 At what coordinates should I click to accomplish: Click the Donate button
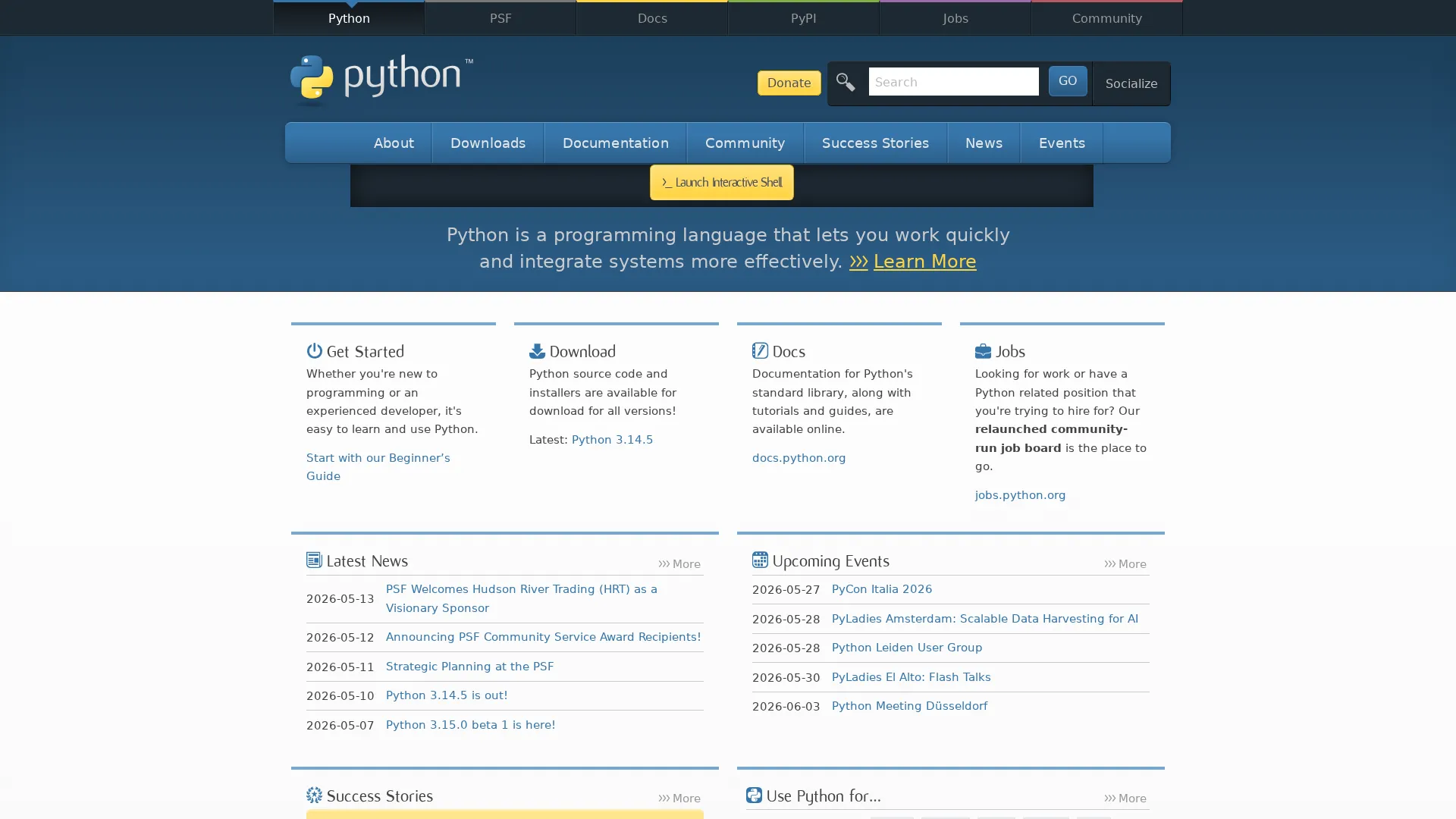tap(789, 83)
